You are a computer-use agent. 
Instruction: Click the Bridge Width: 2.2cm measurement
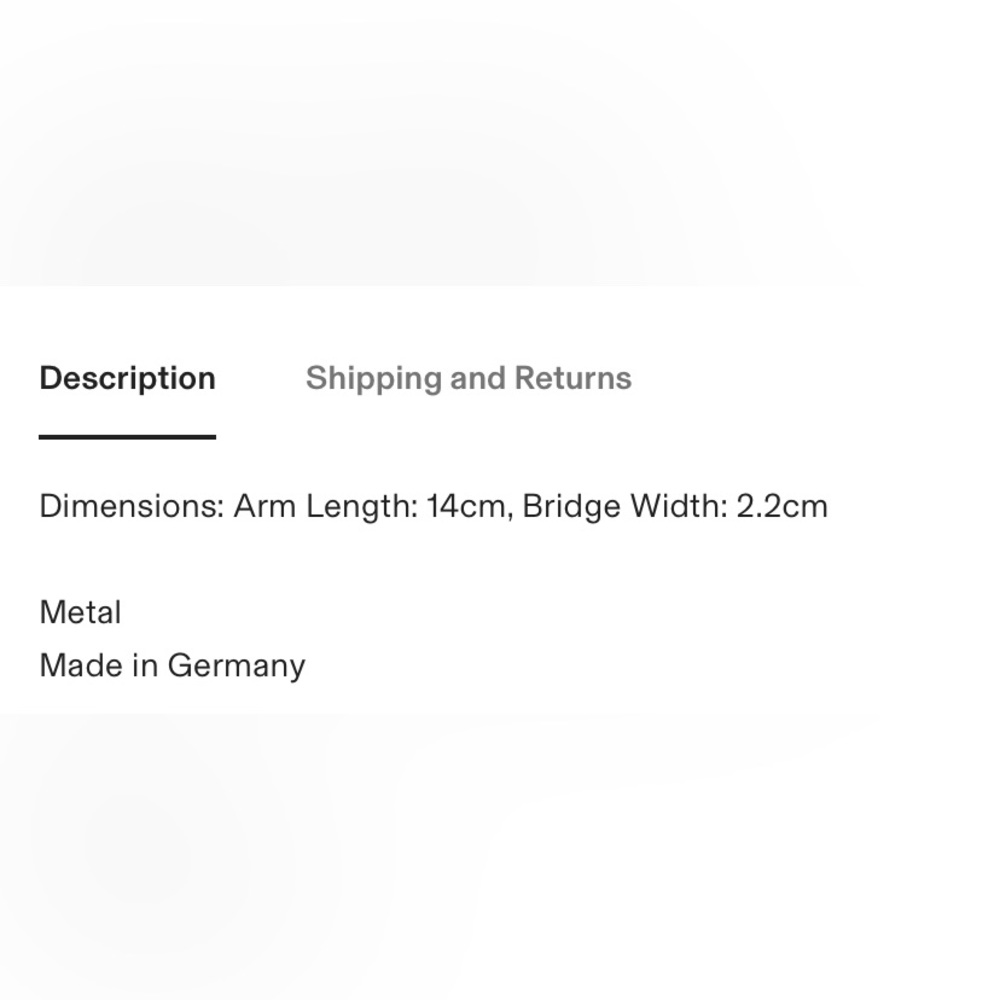(x=675, y=507)
